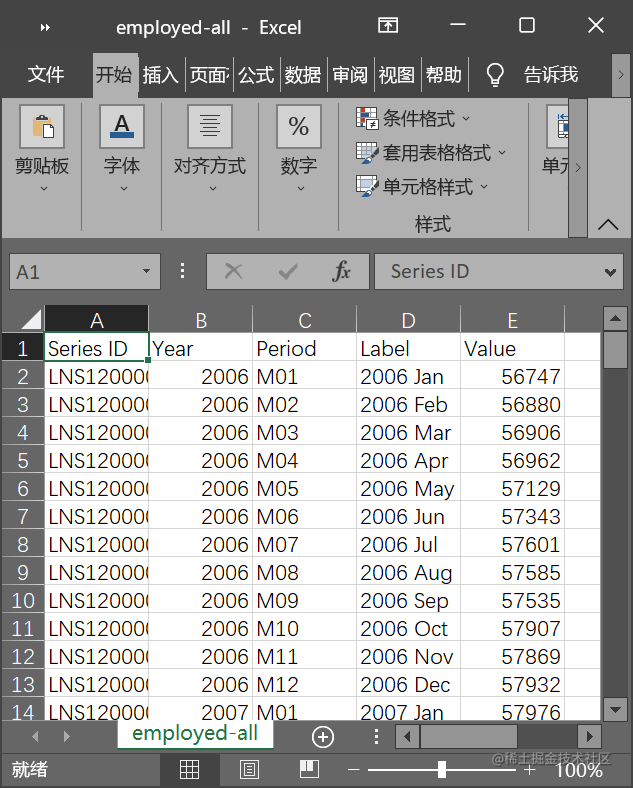Switch to Normal view in status bar
The image size is (633, 788).
pyautogui.click(x=189, y=769)
